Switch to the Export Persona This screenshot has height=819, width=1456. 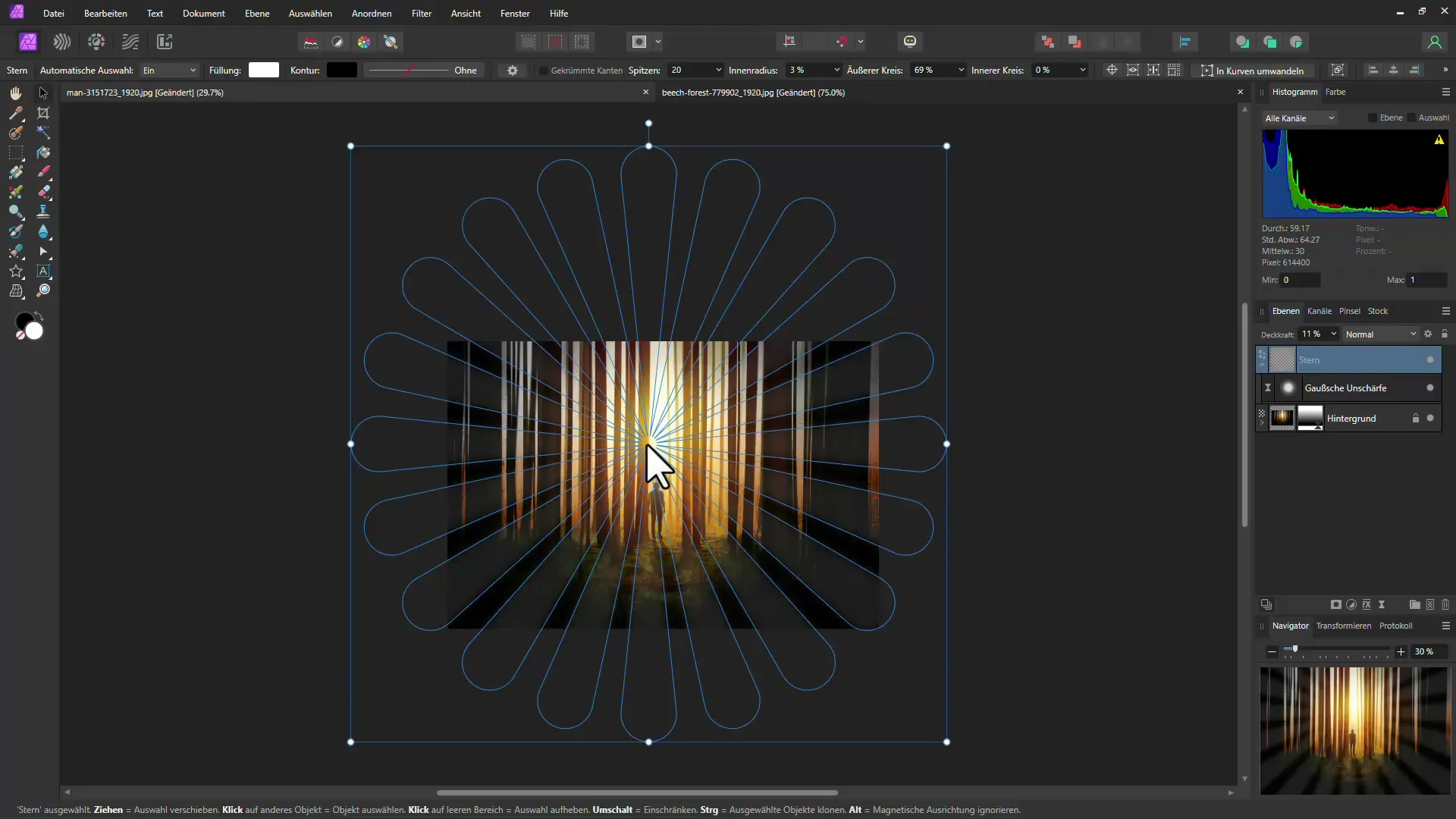coord(165,42)
